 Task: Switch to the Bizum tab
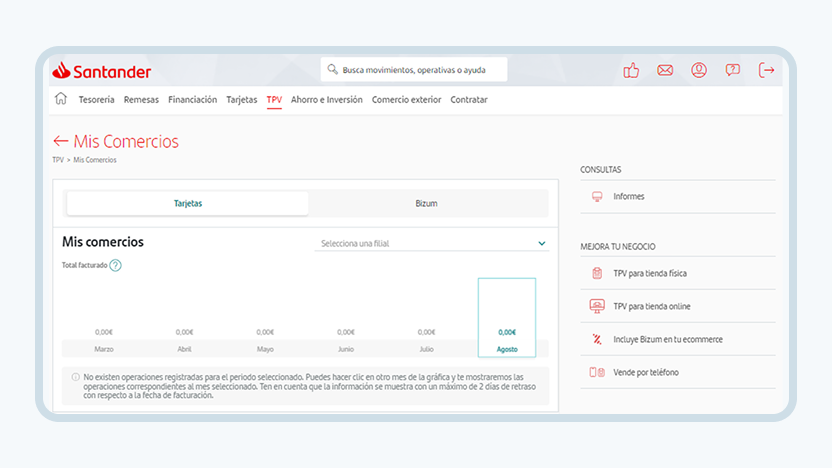click(427, 204)
